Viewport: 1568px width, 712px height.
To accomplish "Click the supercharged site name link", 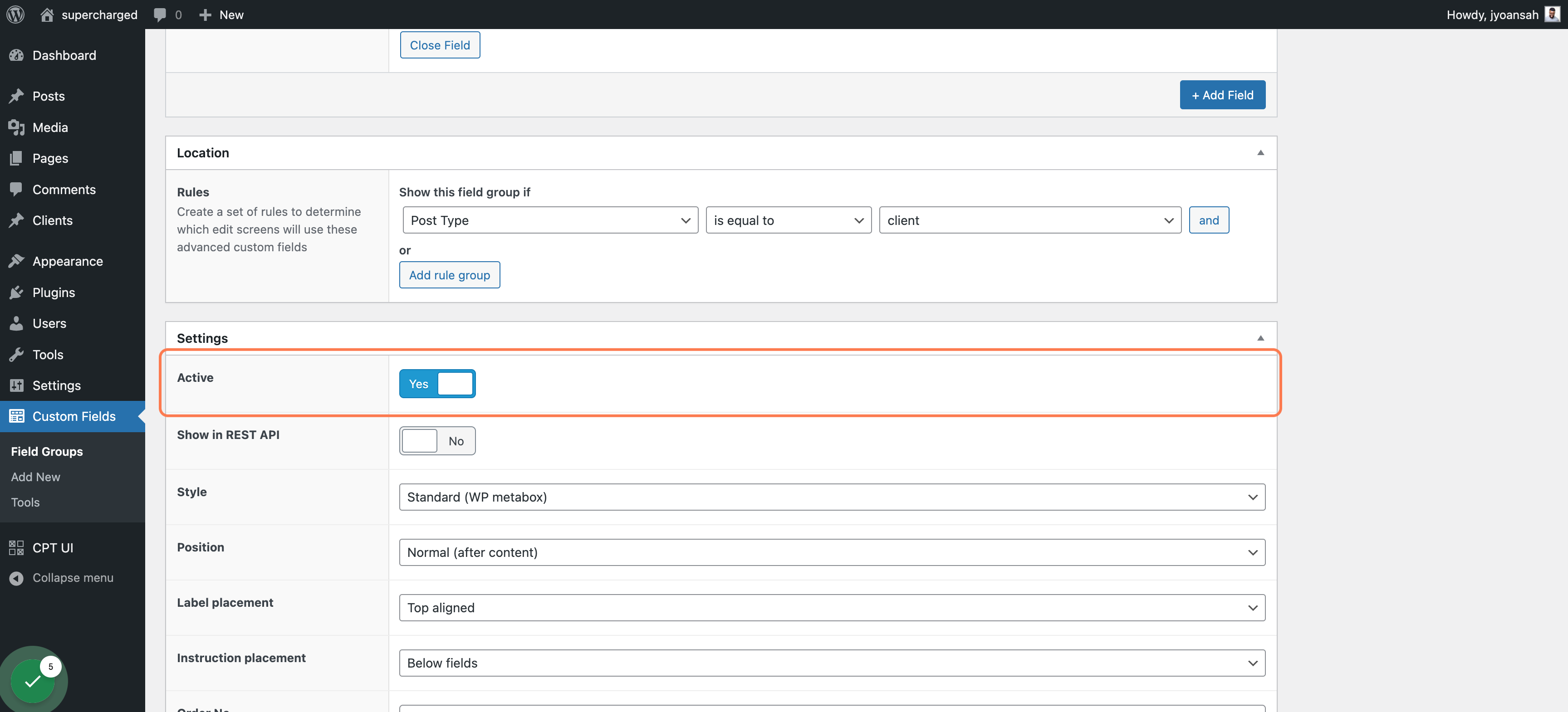I will click(x=100, y=15).
